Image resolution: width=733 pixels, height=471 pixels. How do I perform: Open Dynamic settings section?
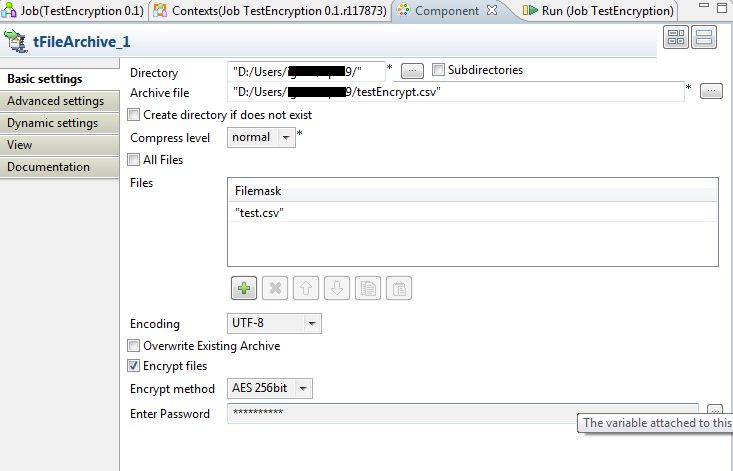[59, 123]
